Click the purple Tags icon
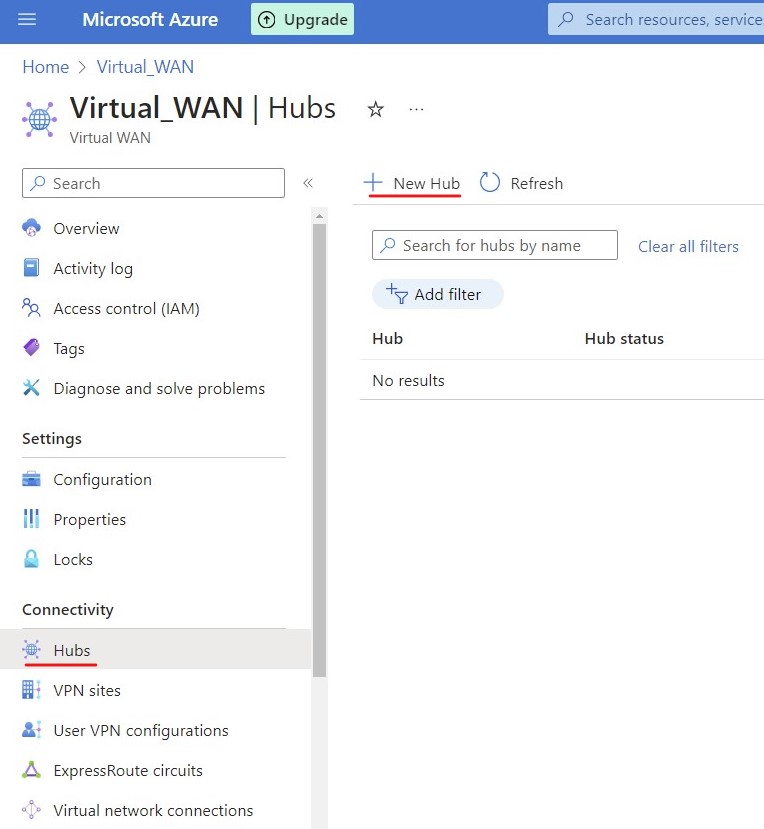Viewport: 764px width, 829px height. point(31,347)
